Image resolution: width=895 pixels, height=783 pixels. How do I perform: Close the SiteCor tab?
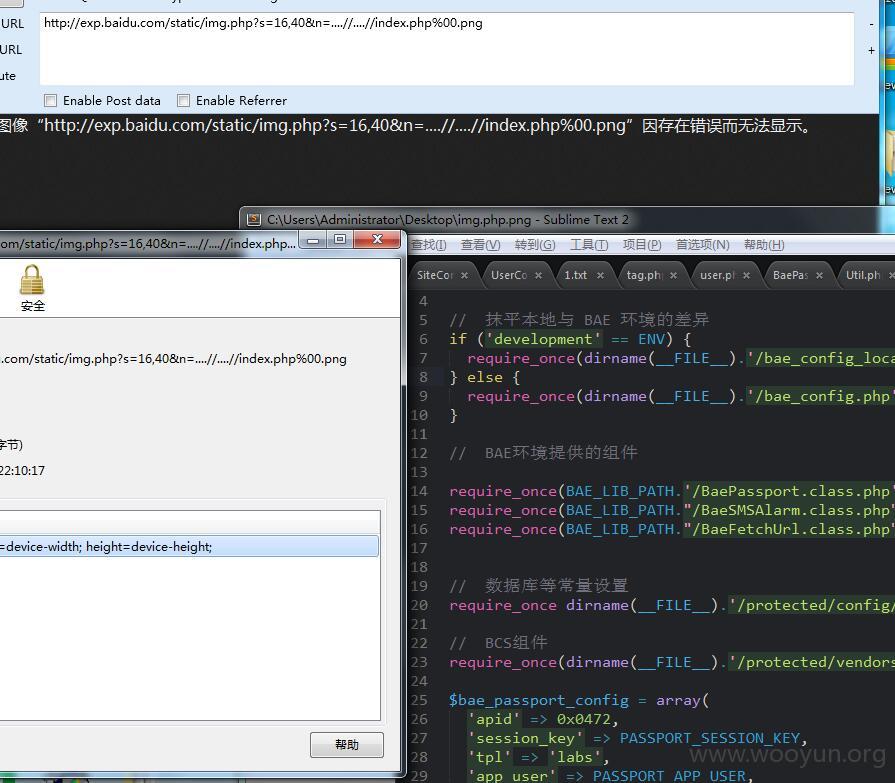click(465, 276)
